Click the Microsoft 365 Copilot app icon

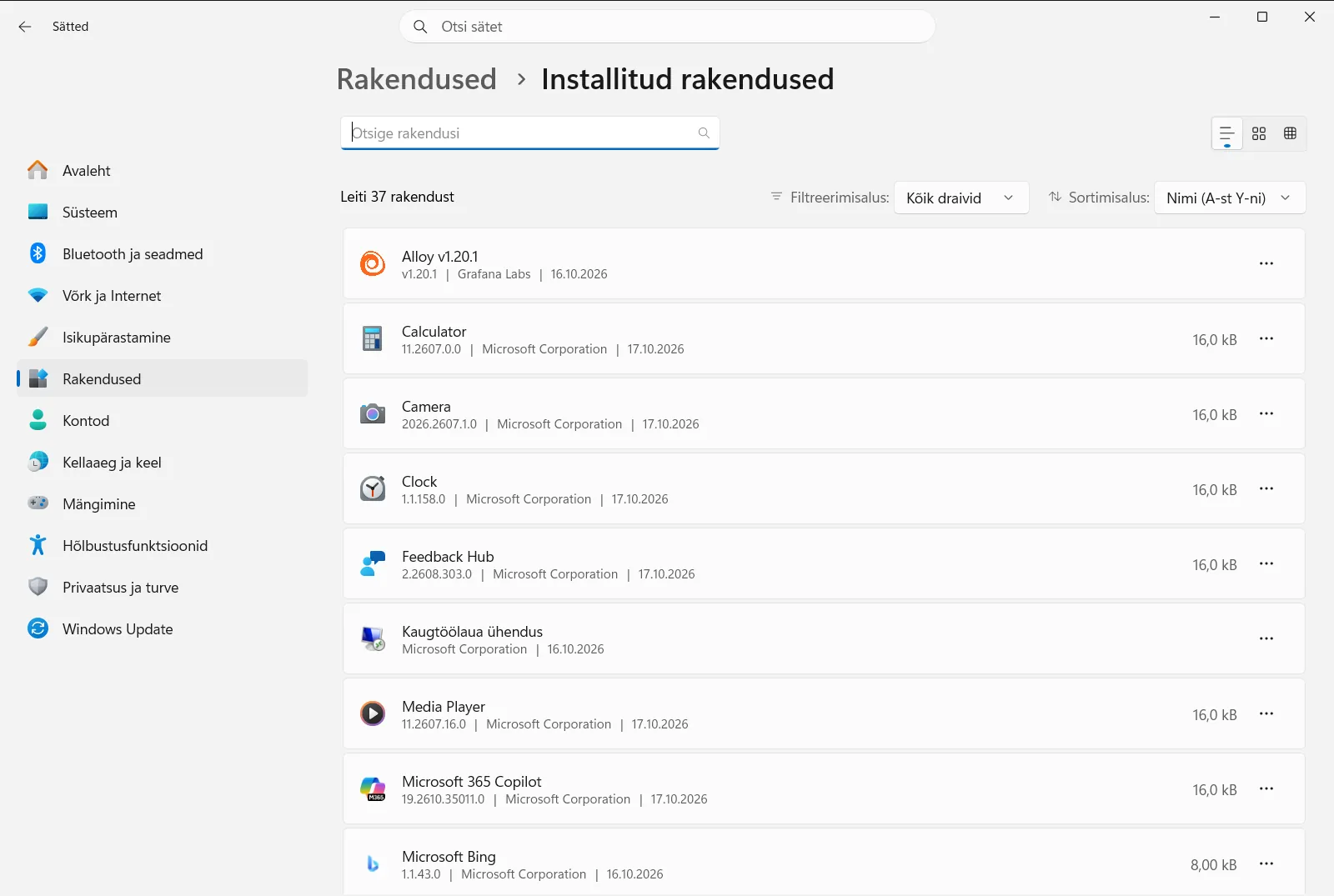373,788
